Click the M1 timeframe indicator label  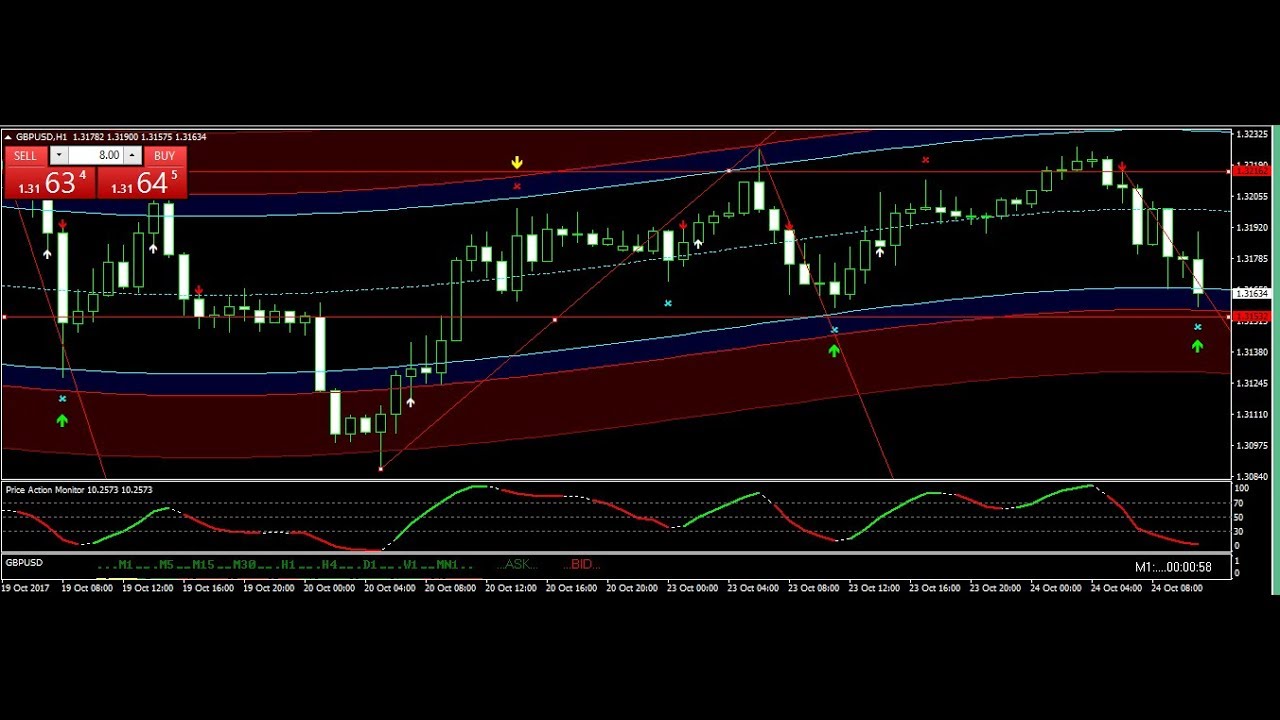click(125, 565)
